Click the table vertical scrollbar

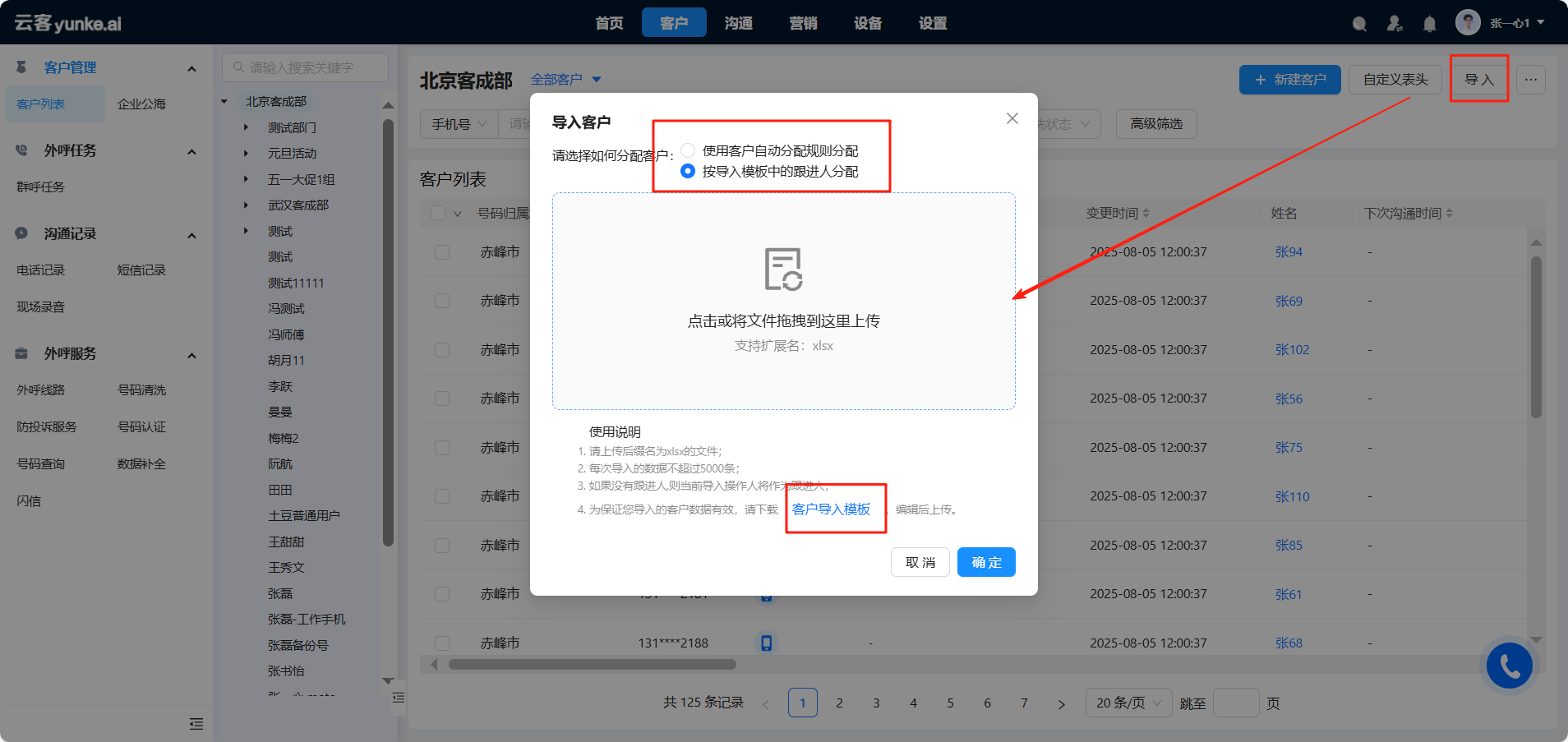click(1536, 337)
